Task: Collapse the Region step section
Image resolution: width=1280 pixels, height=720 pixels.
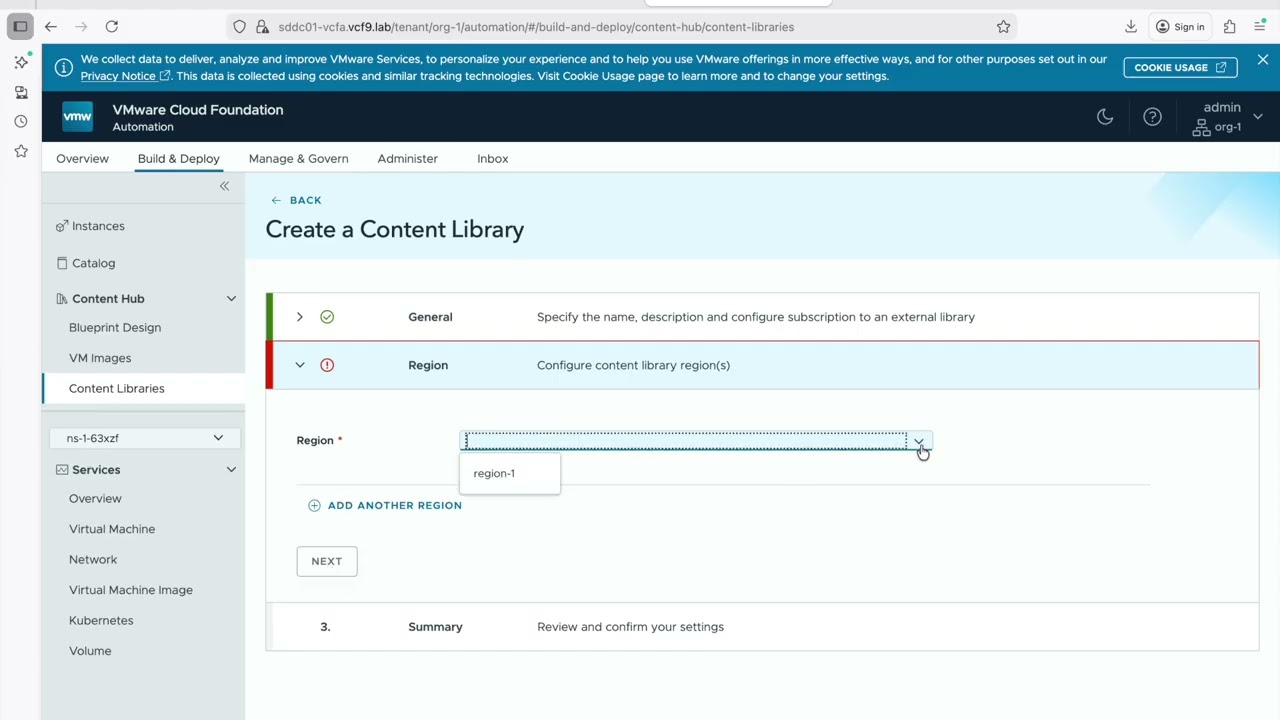Action: 299,365
